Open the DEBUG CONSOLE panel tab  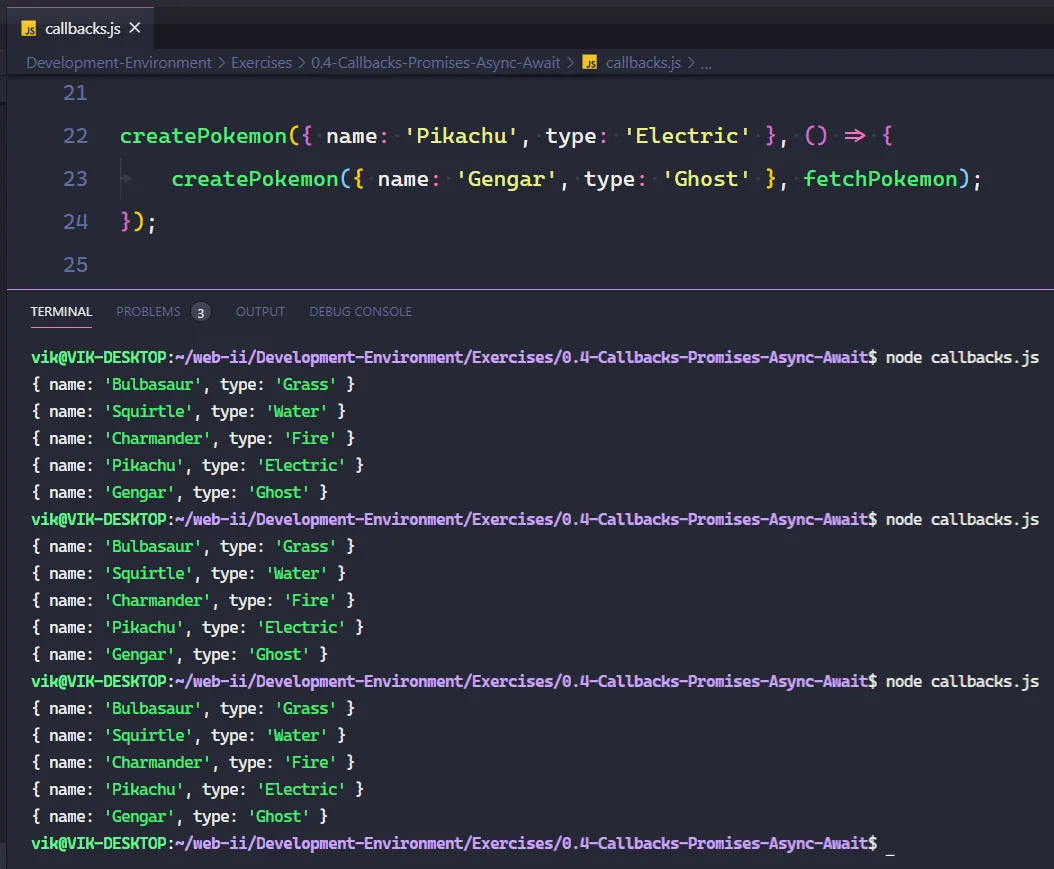360,312
